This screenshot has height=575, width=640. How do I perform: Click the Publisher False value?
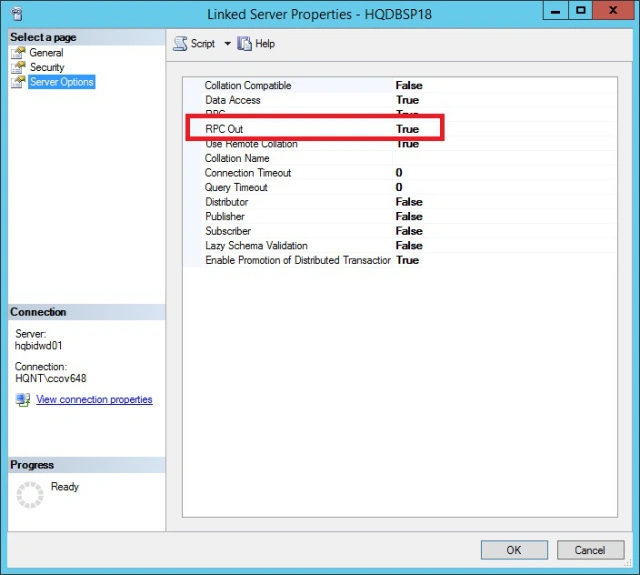point(409,217)
